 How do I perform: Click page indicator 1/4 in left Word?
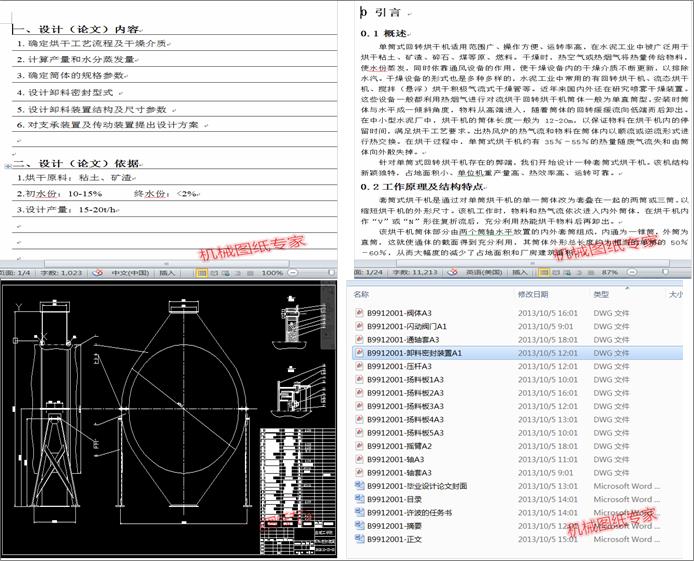coord(15,273)
